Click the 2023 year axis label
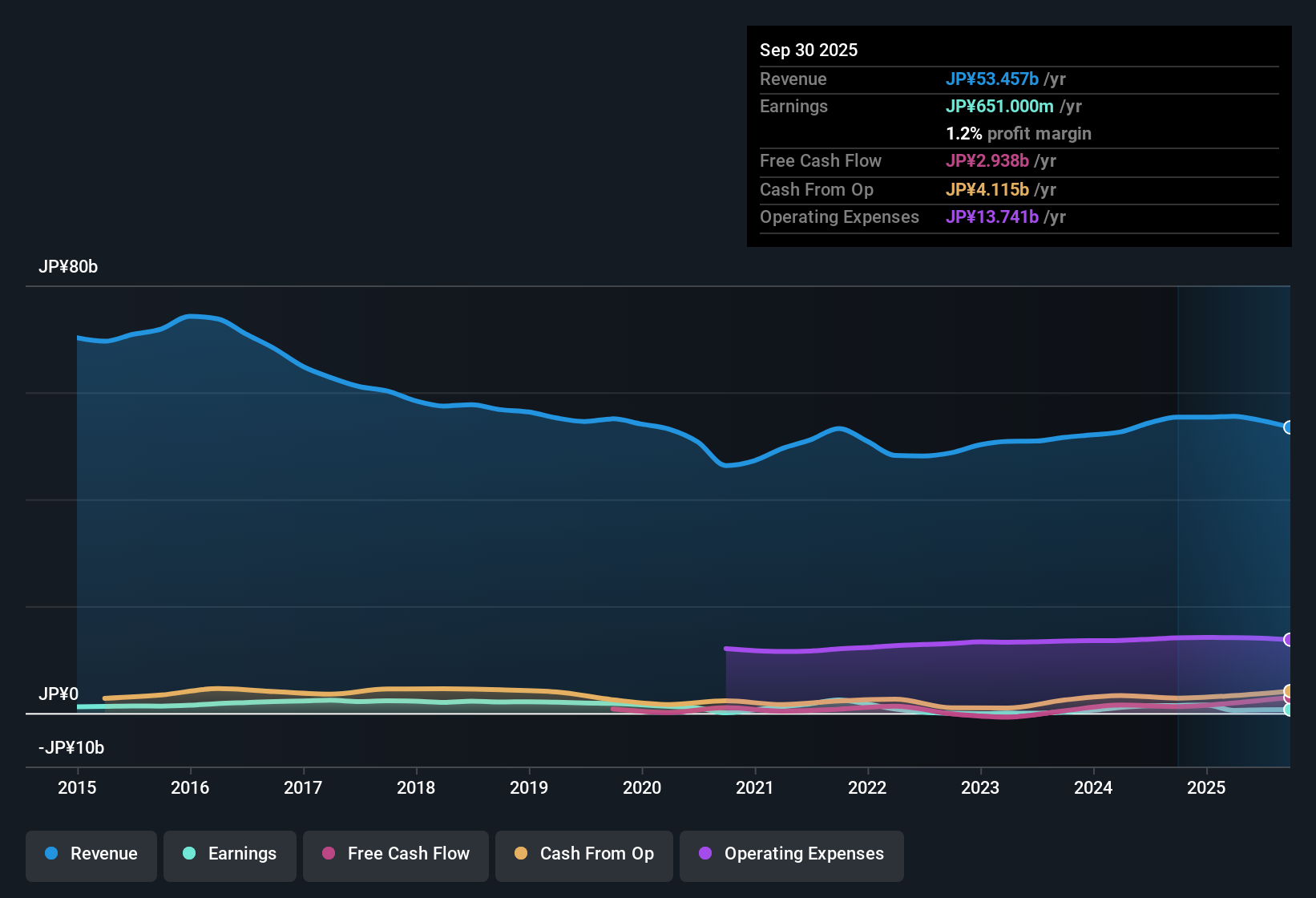Image resolution: width=1316 pixels, height=898 pixels. click(980, 788)
